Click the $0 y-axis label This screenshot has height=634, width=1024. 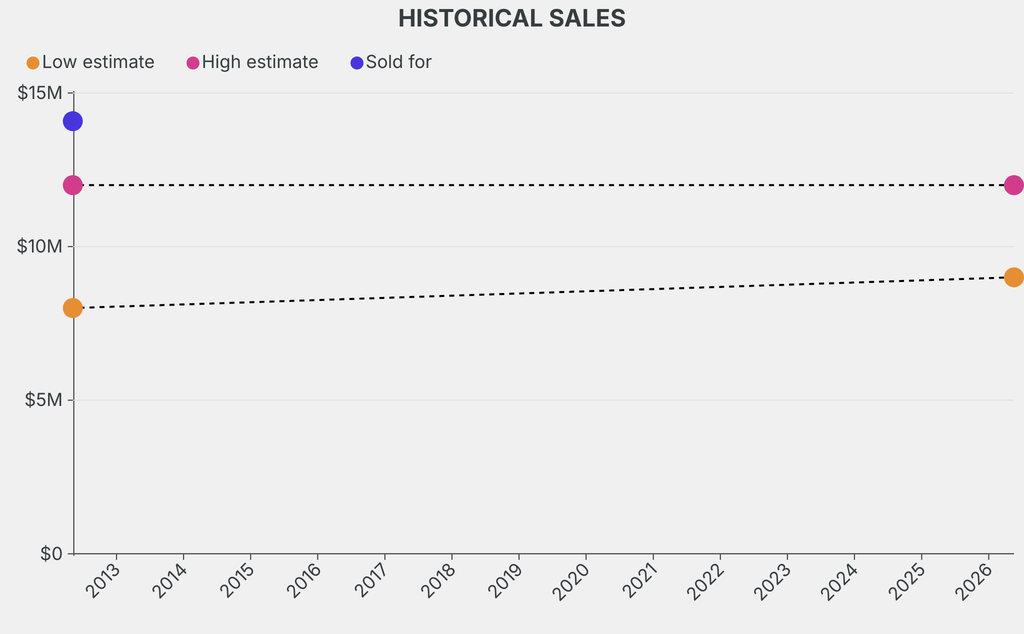click(51, 554)
